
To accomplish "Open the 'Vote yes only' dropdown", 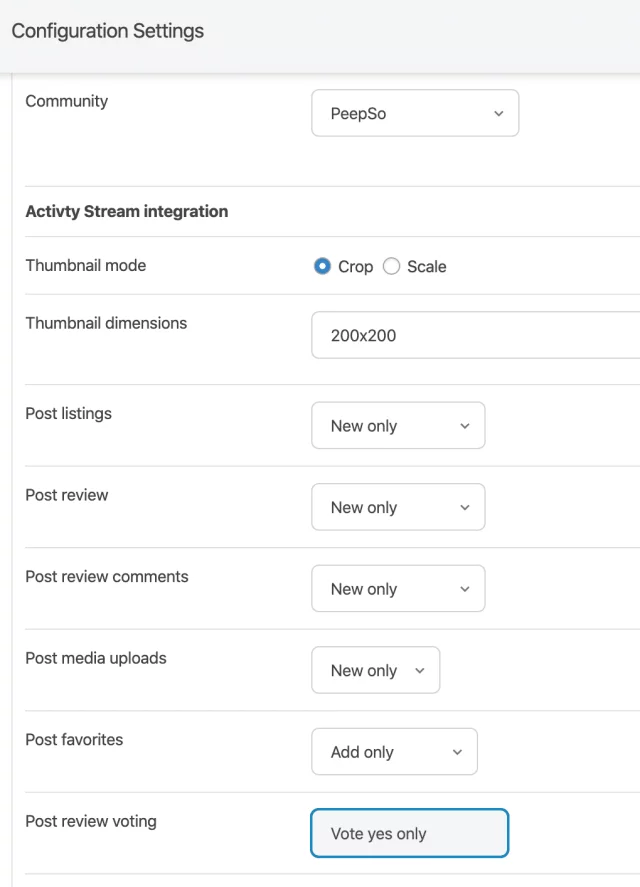I will (x=409, y=834).
